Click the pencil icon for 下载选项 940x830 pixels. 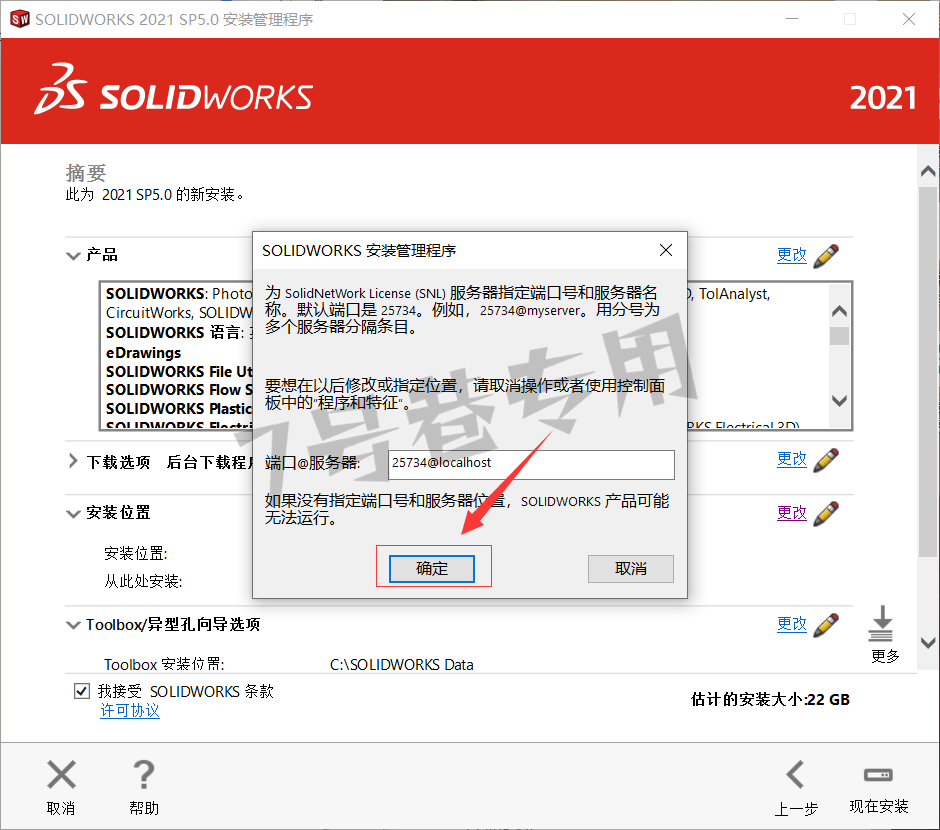[826, 460]
